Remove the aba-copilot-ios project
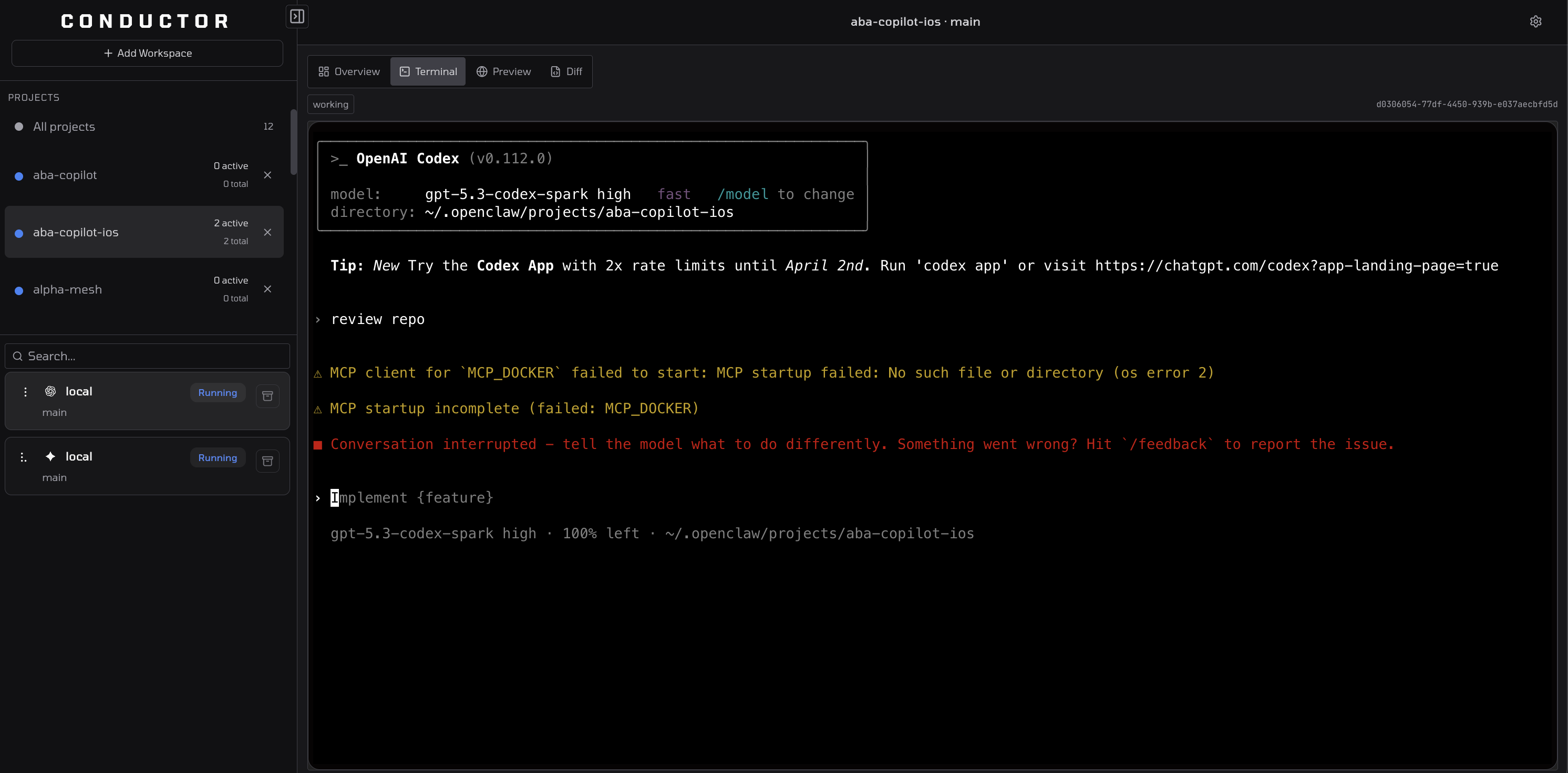The height and width of the screenshot is (773, 1568). [x=267, y=232]
